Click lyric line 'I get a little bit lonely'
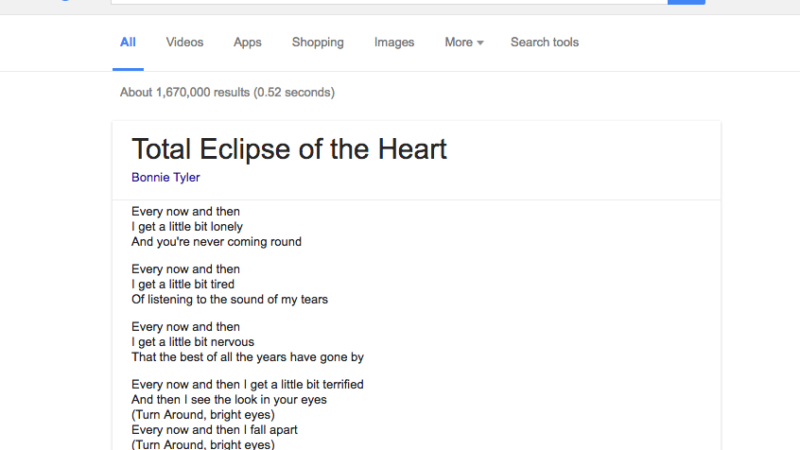Image resolution: width=800 pixels, height=450 pixels. tap(187, 227)
